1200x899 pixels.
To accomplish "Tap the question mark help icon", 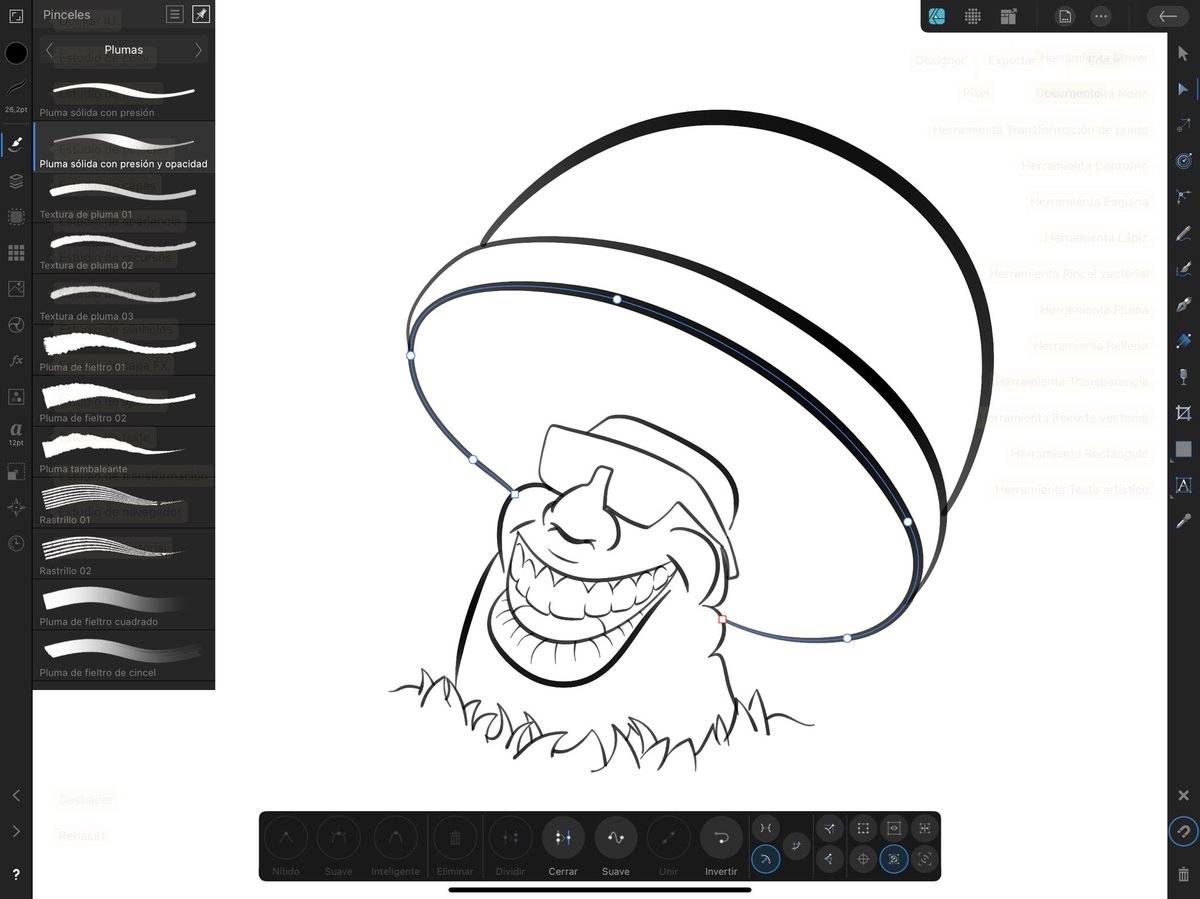I will point(16,875).
